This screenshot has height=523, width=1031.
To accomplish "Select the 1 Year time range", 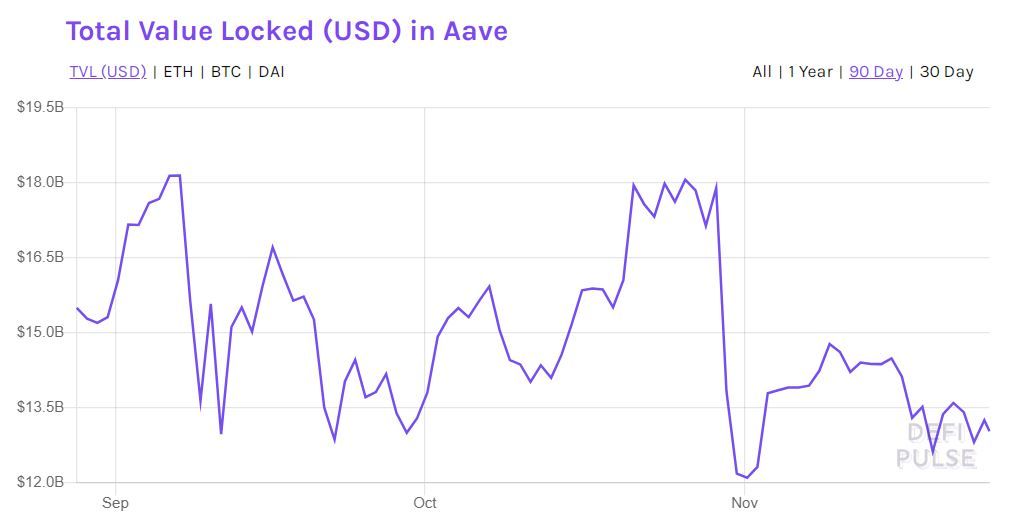I will 811,72.
